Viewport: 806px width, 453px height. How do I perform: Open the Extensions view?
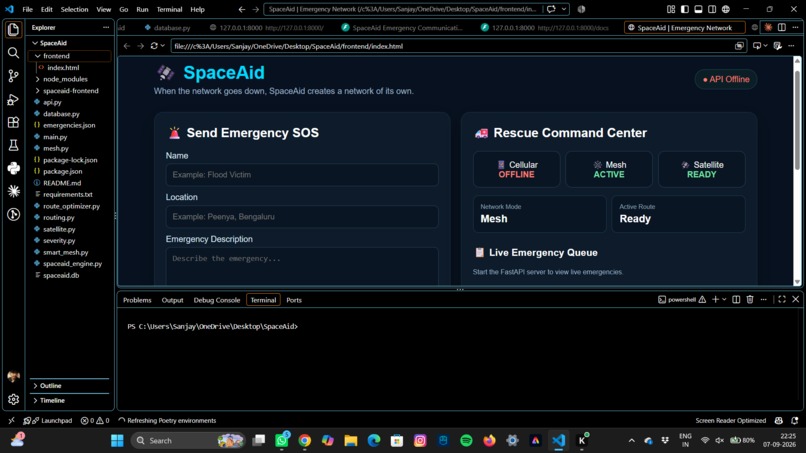coord(13,122)
